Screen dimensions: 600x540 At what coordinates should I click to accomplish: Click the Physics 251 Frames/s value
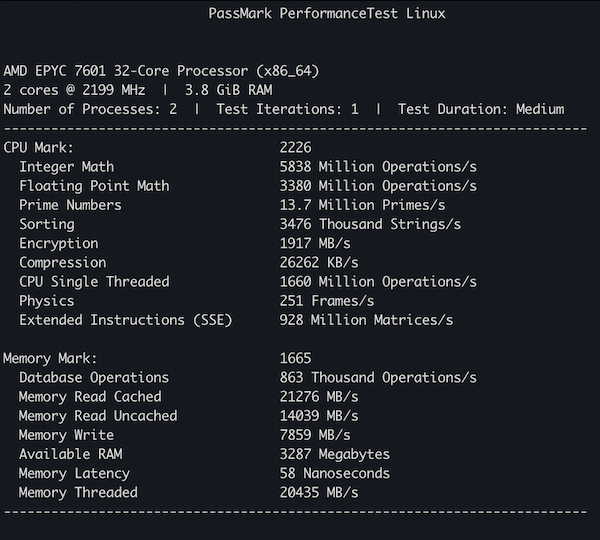point(327,301)
